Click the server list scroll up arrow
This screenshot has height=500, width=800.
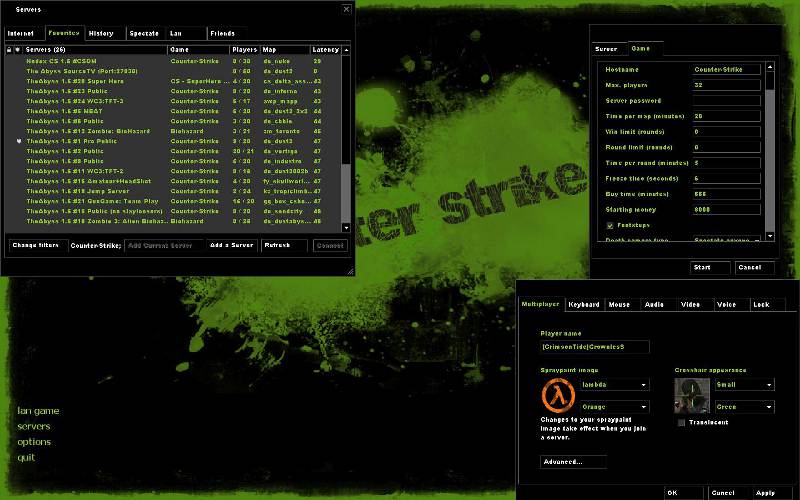(x=346, y=50)
